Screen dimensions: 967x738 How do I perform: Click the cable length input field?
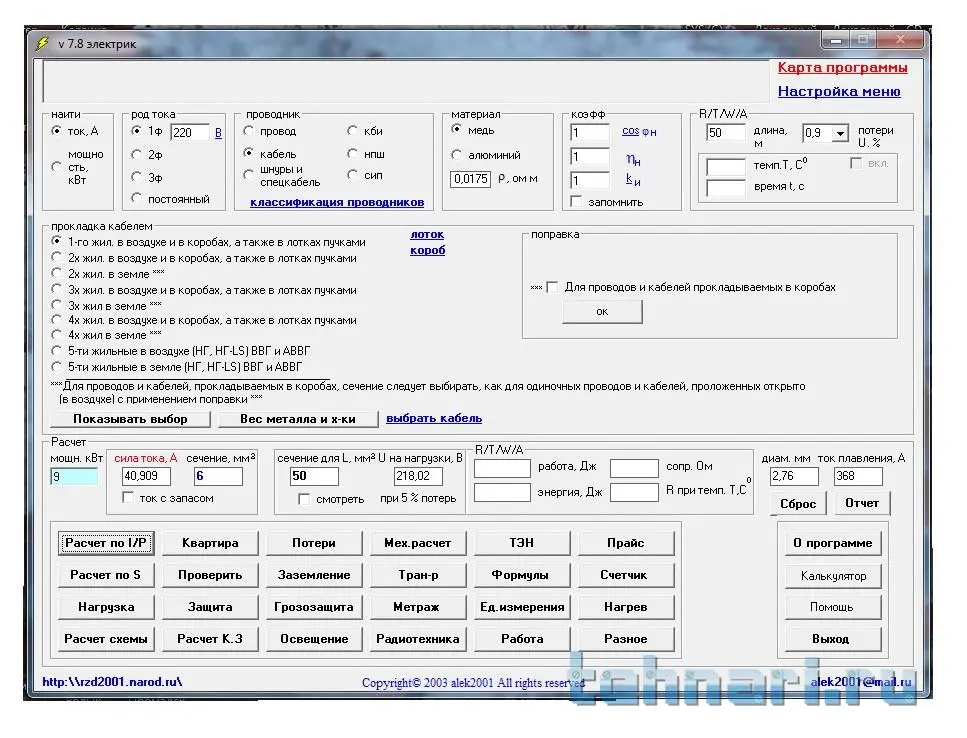[726, 132]
